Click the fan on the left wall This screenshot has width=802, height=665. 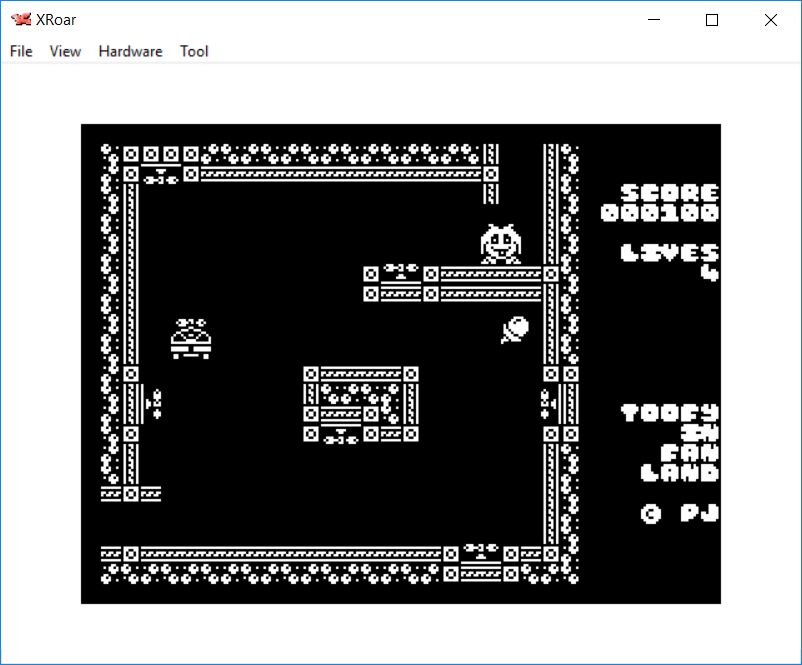point(153,403)
